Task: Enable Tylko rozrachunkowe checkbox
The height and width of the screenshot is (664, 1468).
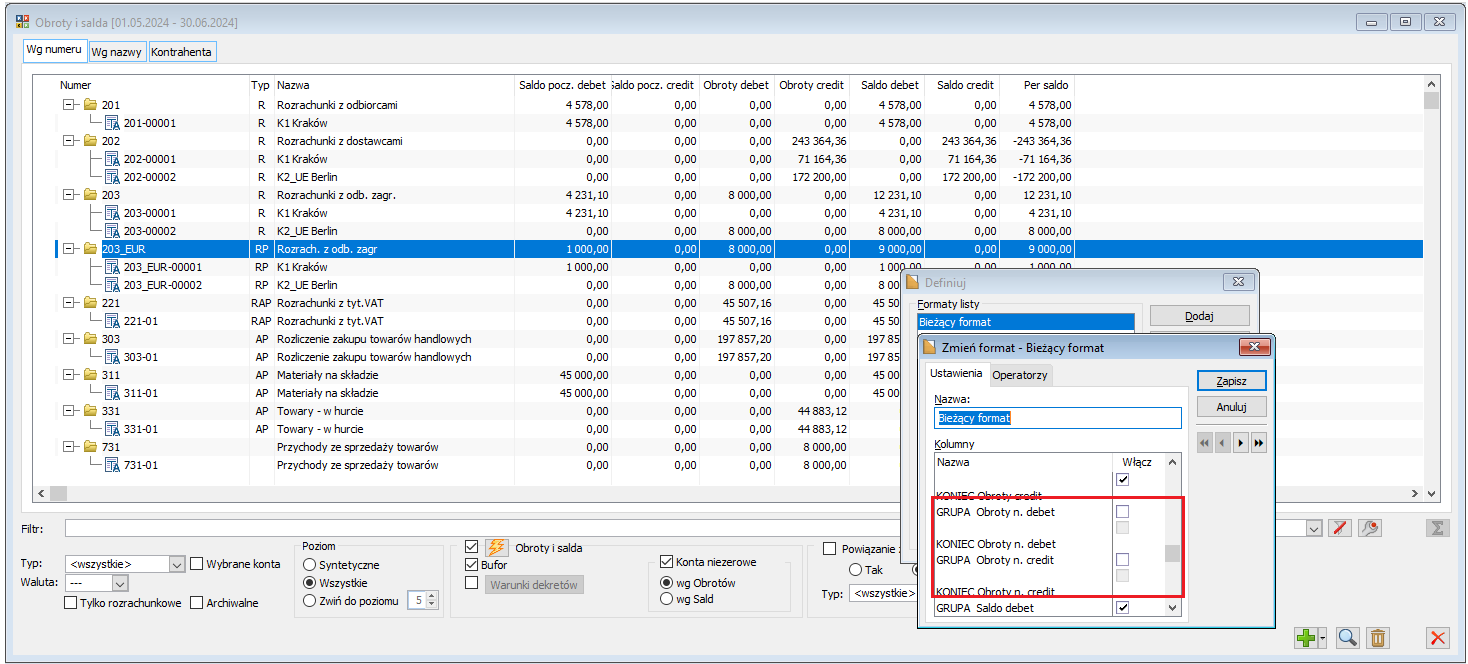Action: pyautogui.click(x=70, y=602)
